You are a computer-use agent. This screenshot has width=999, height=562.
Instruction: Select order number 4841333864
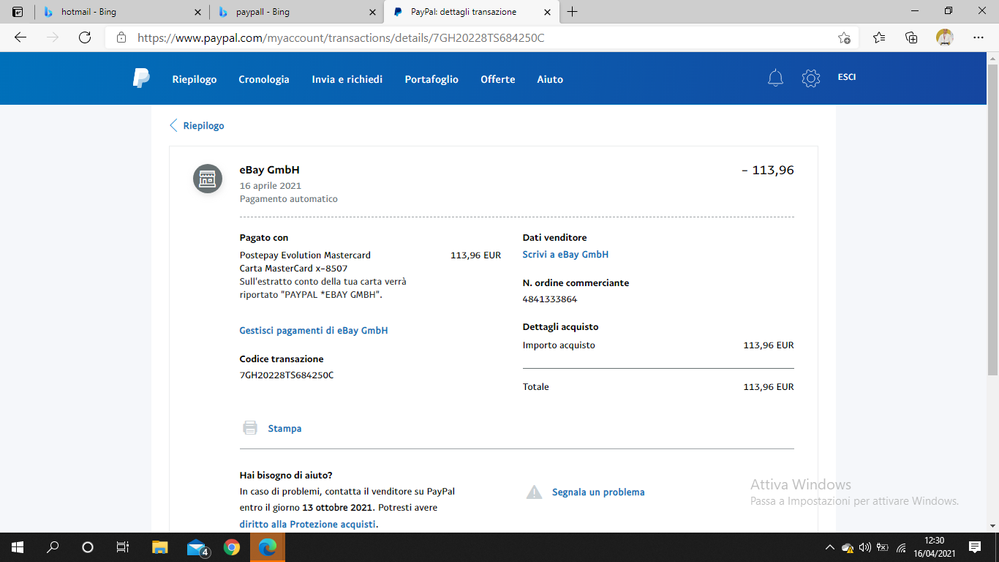tap(550, 299)
